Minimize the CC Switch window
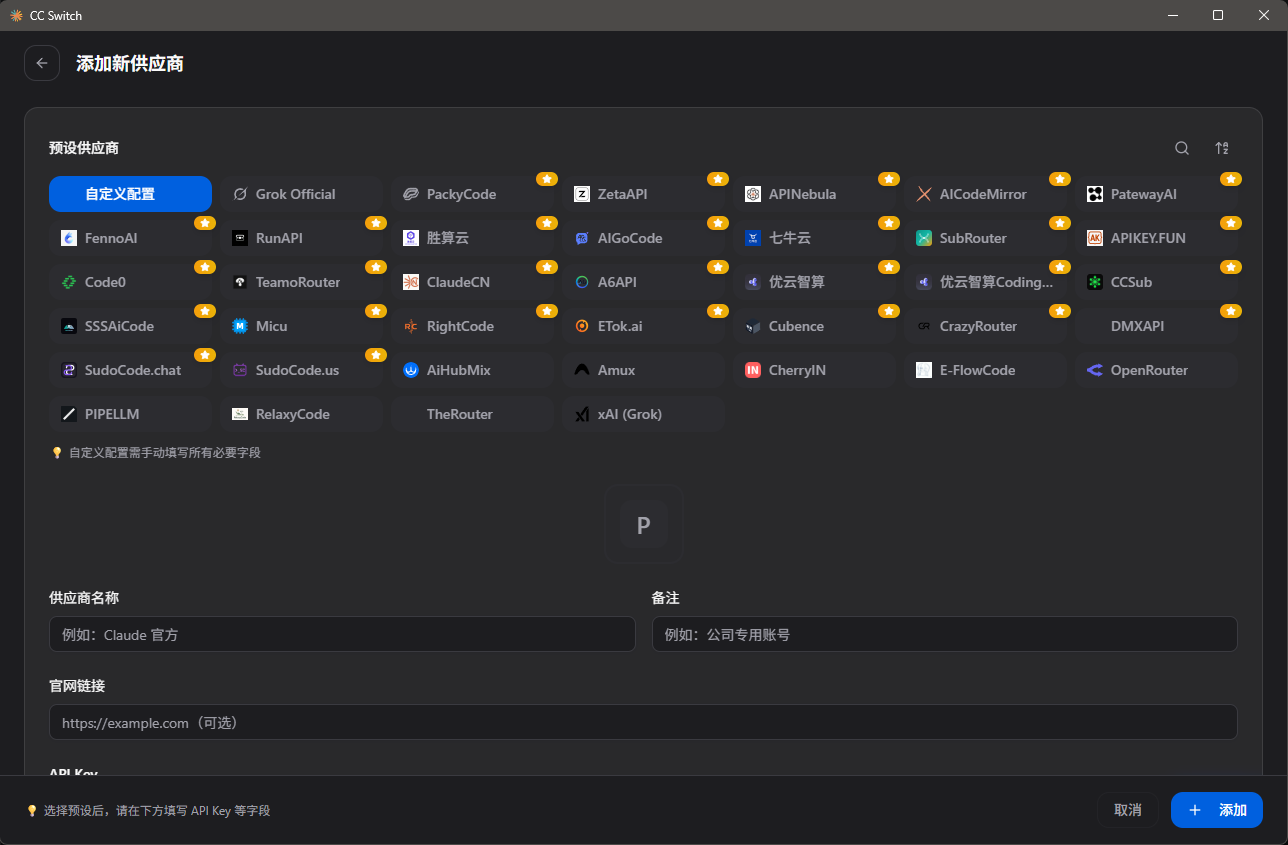The width and height of the screenshot is (1288, 845). 1172,15
